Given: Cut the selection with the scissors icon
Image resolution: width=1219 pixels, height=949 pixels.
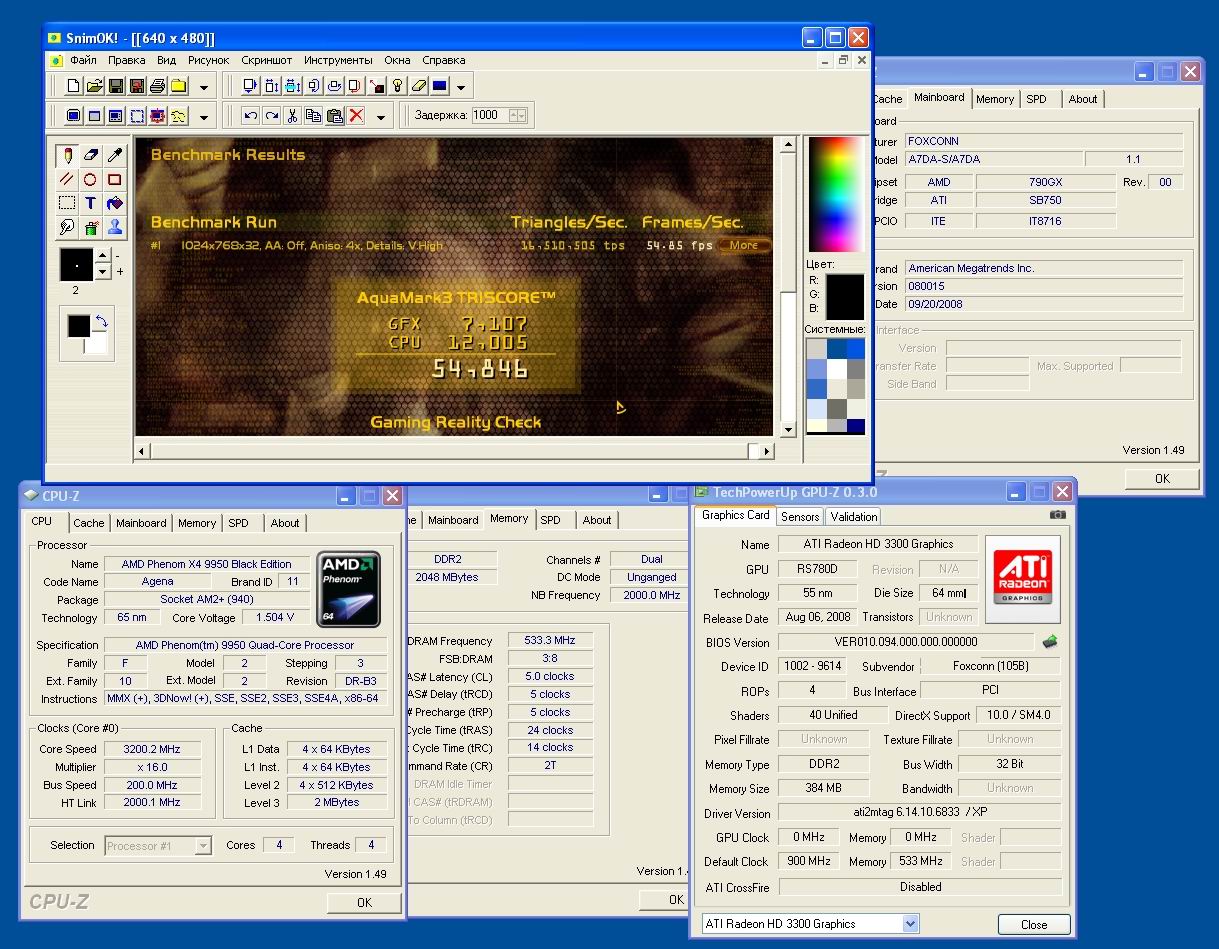Looking at the screenshot, I should (292, 115).
